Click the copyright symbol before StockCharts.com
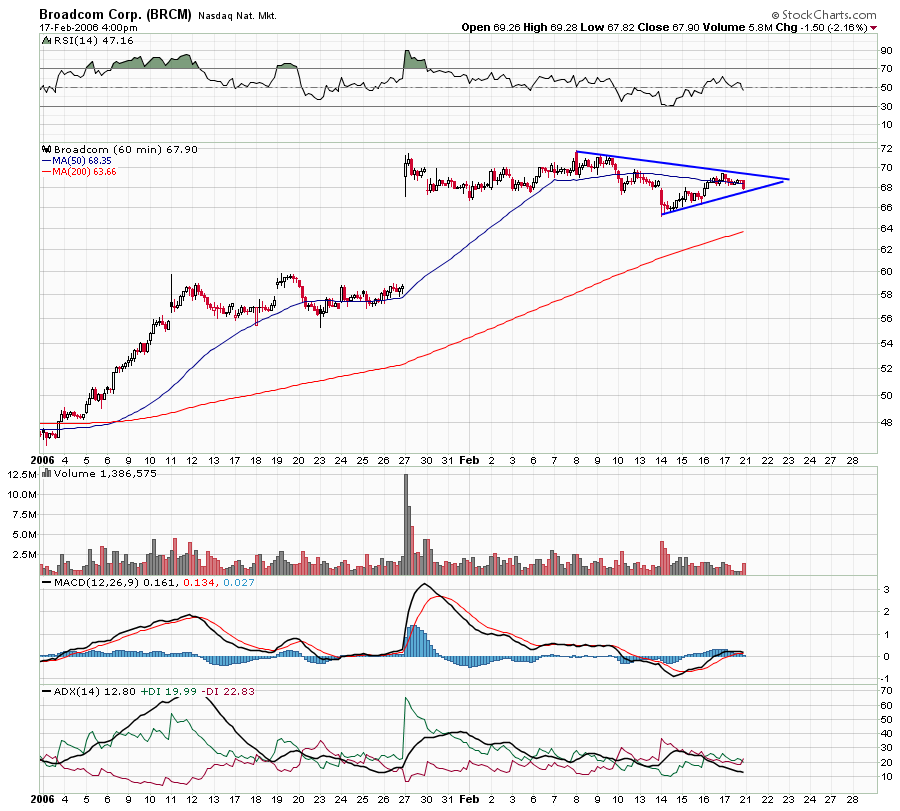 coord(775,15)
